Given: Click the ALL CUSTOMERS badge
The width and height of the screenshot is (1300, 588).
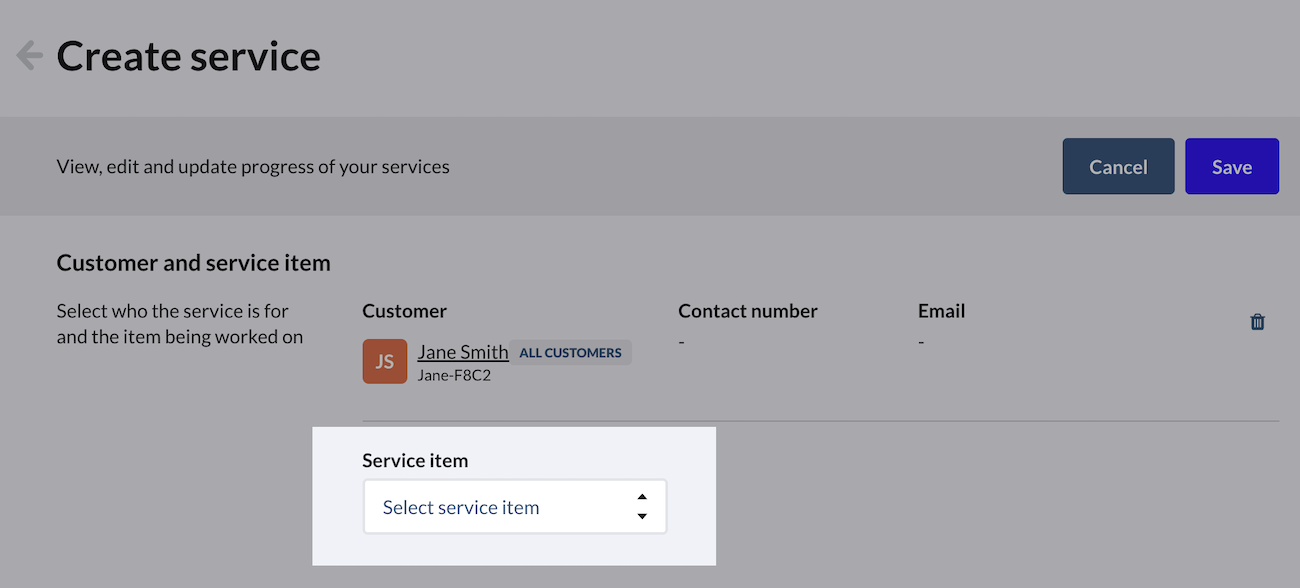Looking at the screenshot, I should [x=570, y=353].
